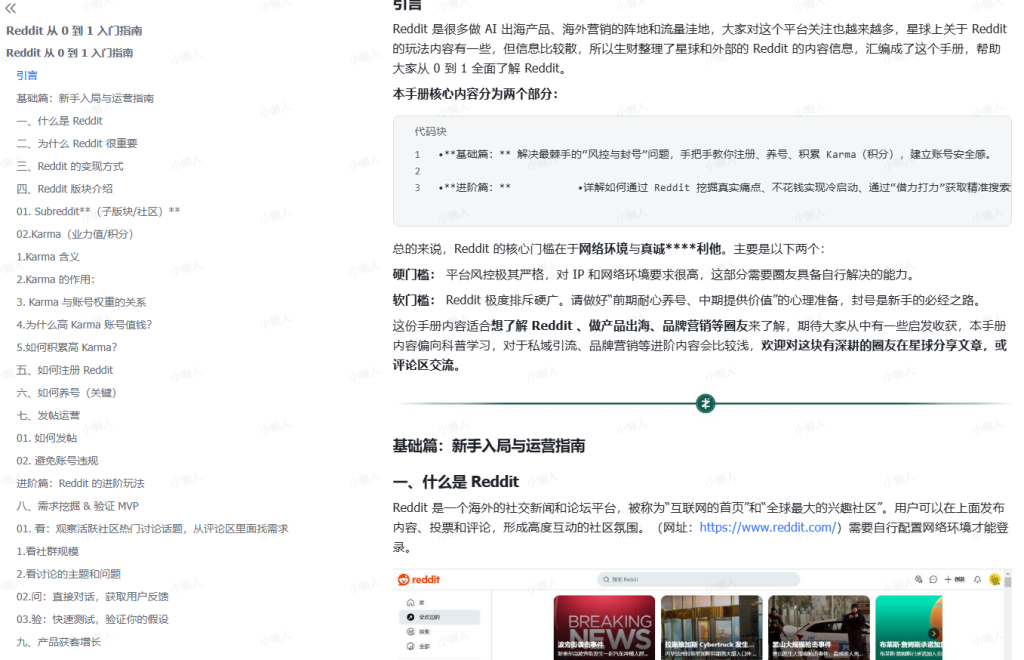Open the BREAKING NEWS card thumbnail
The height and width of the screenshot is (660, 1024).
(604, 627)
